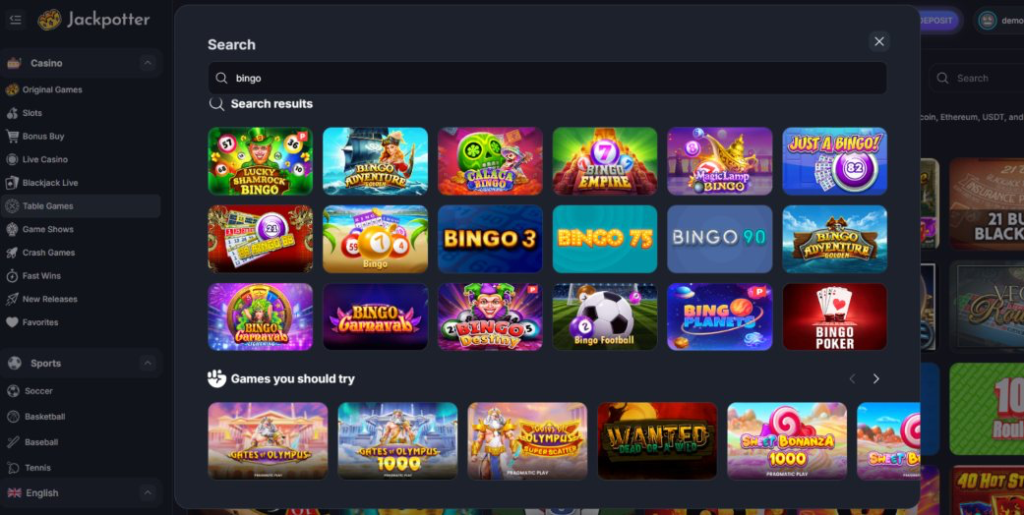This screenshot has height=515, width=1024.
Task: Click the Bonus Buy cart icon
Action: click(12, 136)
